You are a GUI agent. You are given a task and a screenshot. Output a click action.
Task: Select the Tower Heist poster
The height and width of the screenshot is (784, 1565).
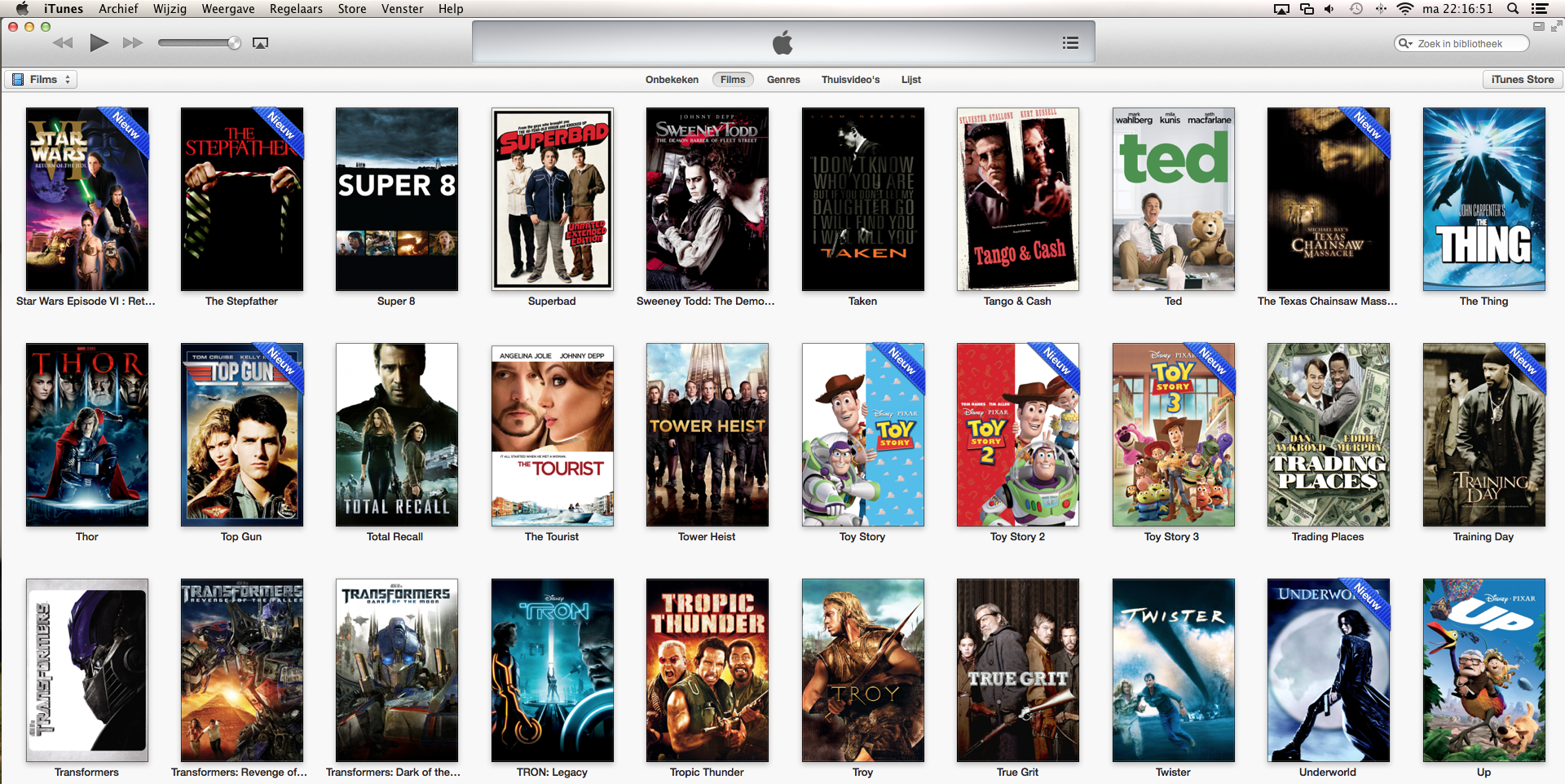click(708, 434)
